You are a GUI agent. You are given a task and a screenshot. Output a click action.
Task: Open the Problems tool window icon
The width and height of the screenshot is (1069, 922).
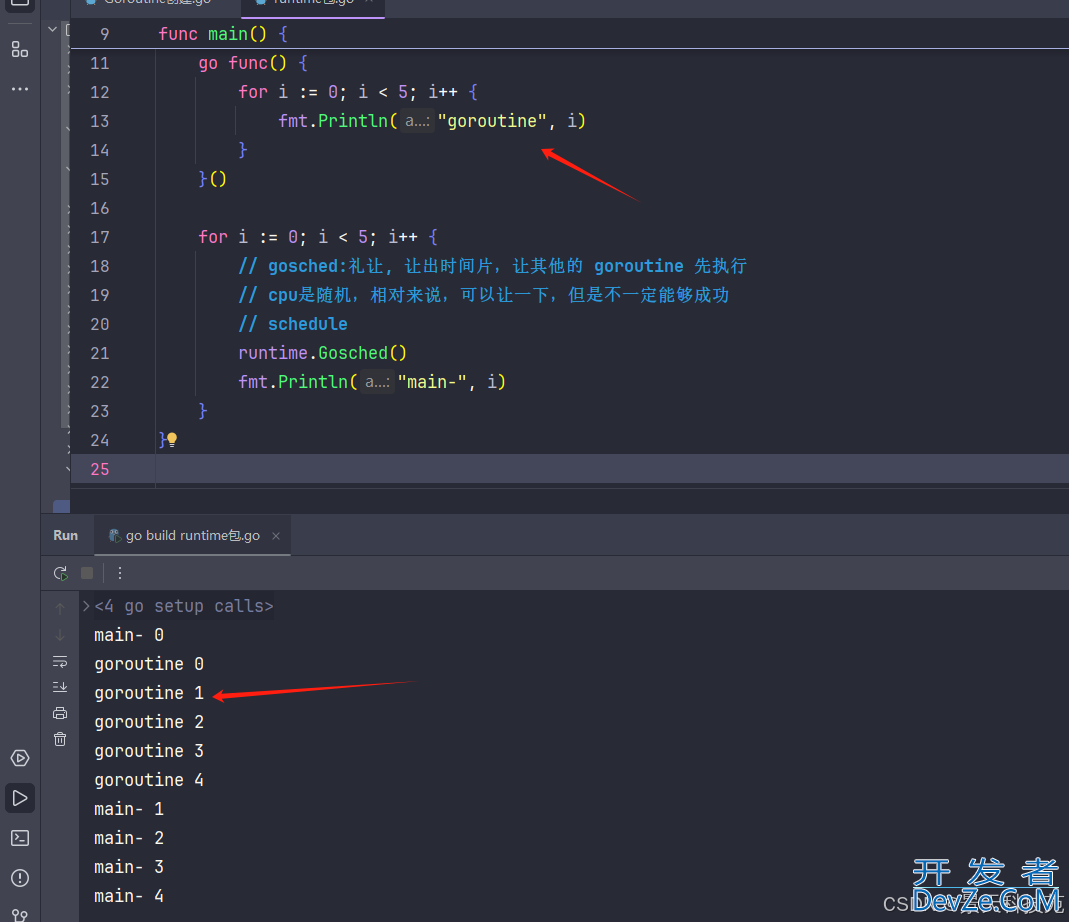[x=20, y=878]
